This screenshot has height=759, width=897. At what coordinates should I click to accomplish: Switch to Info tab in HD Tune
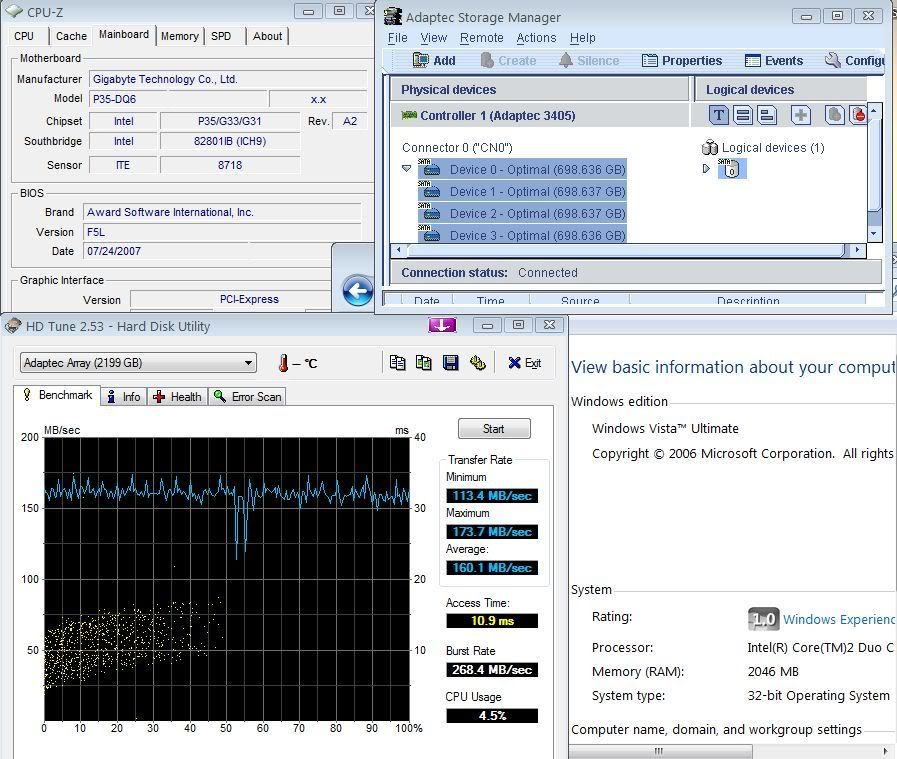tap(124, 396)
